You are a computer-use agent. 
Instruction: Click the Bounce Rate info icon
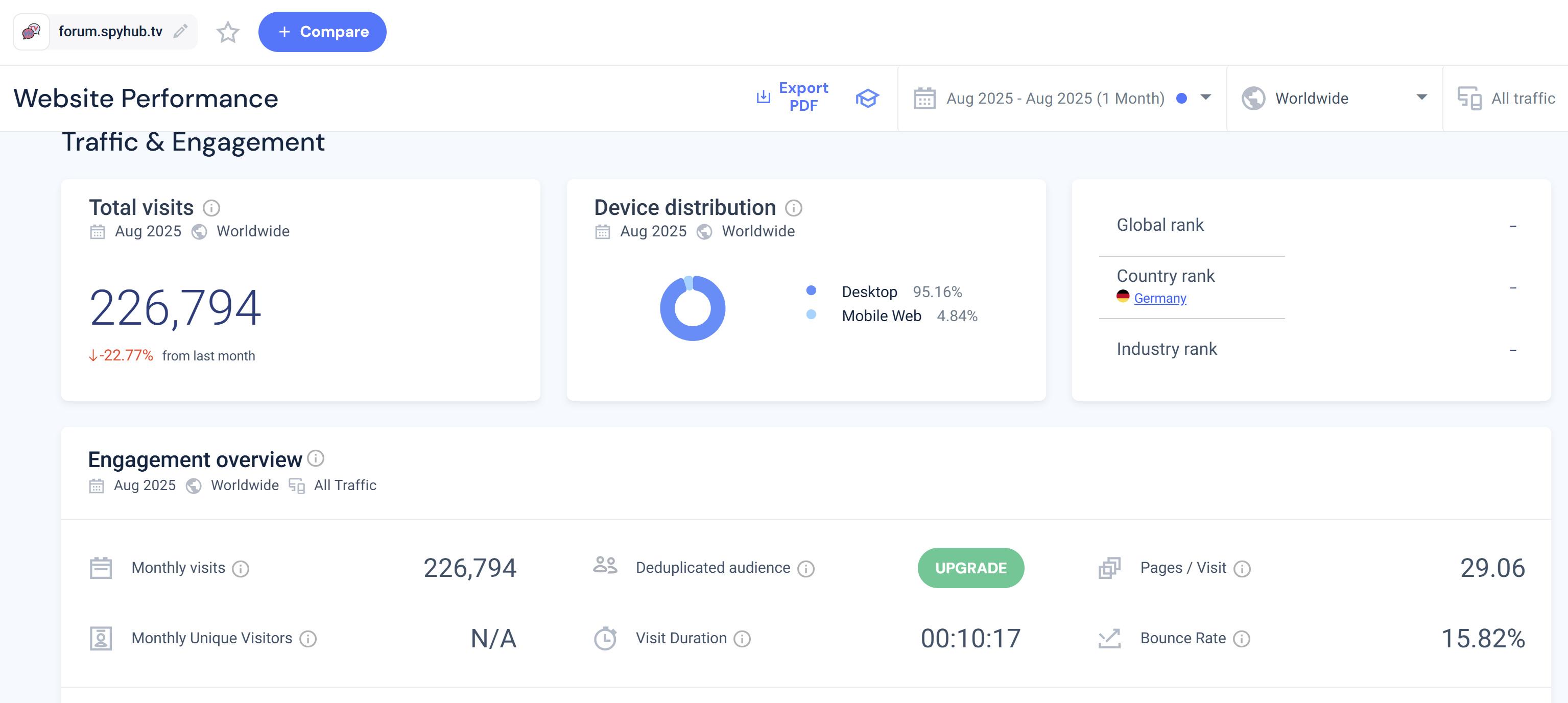click(1241, 639)
